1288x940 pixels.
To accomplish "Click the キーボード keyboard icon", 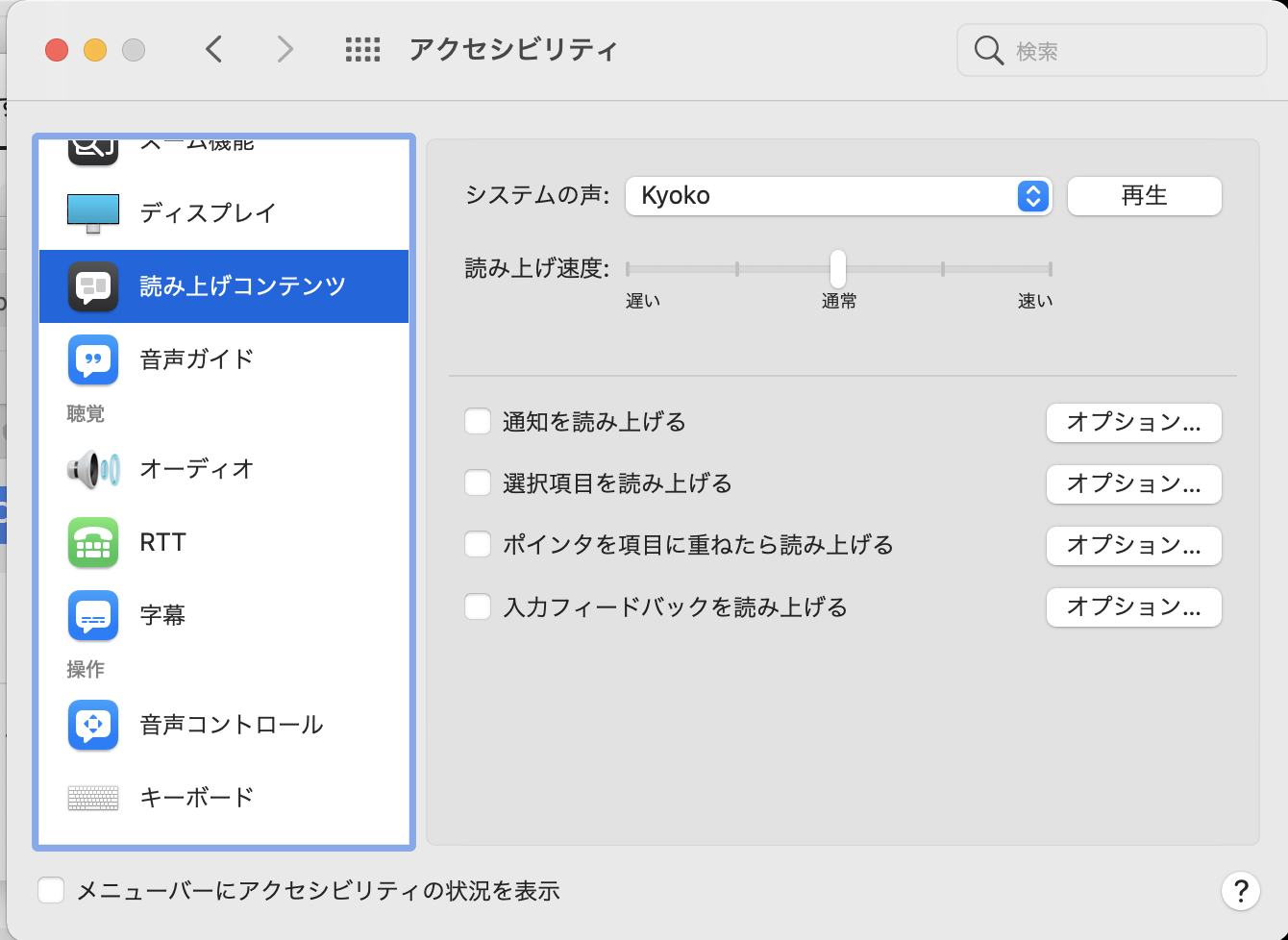I will [x=93, y=798].
